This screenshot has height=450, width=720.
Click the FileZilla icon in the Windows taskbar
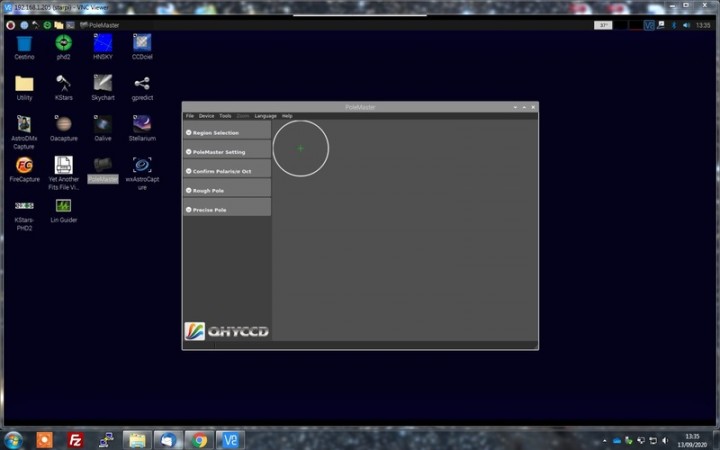(x=75, y=440)
